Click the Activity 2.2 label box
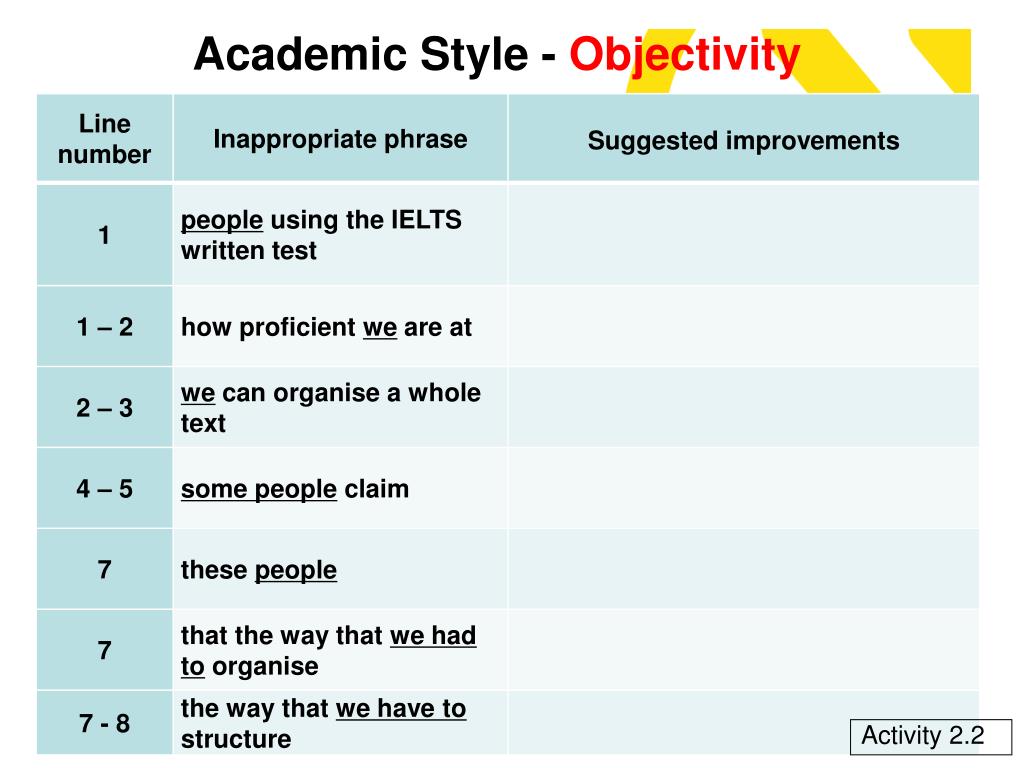1024x768 pixels. (931, 736)
